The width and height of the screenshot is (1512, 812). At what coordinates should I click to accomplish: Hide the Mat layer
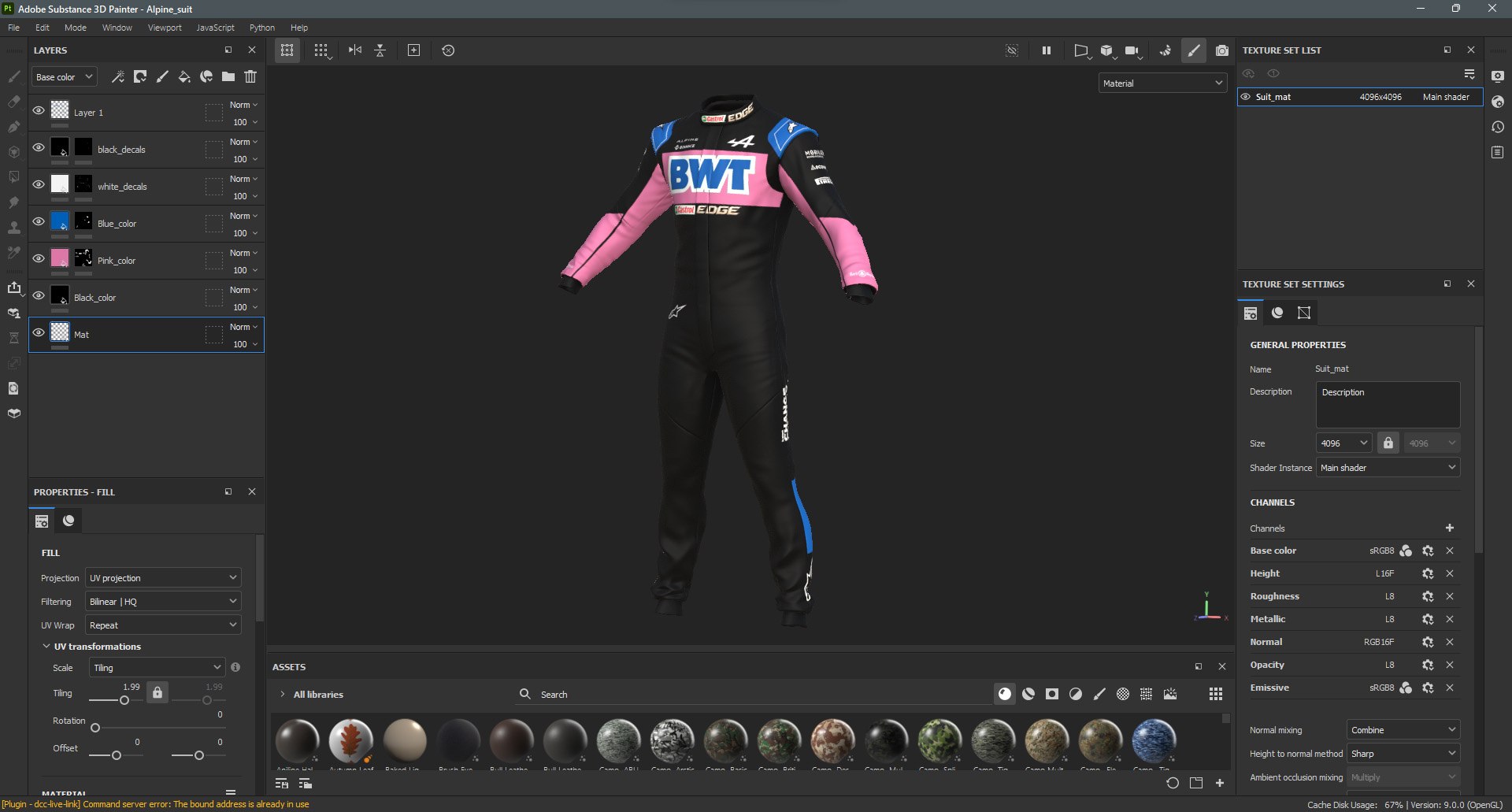(39, 333)
